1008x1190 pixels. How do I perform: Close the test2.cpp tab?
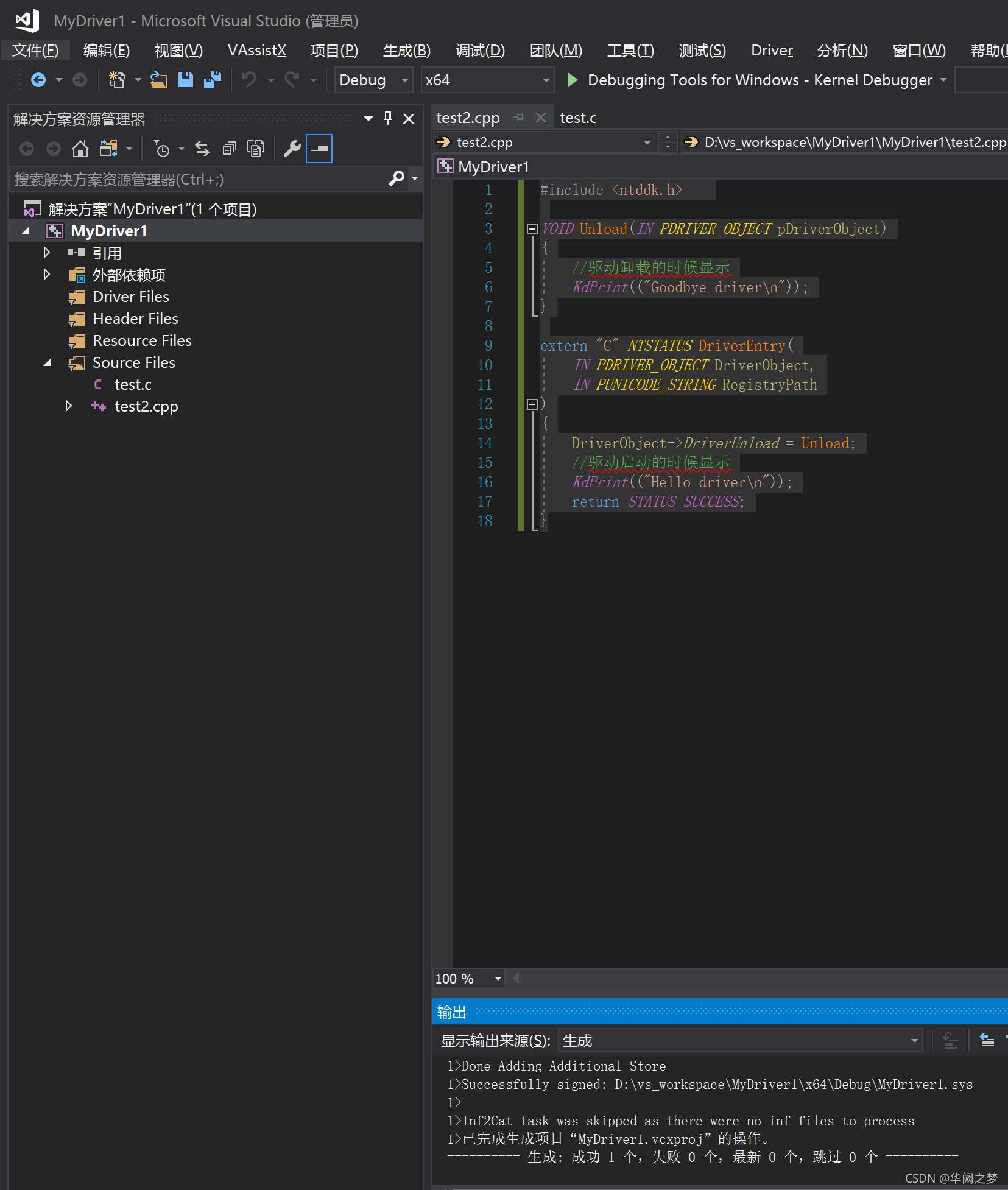coord(540,117)
